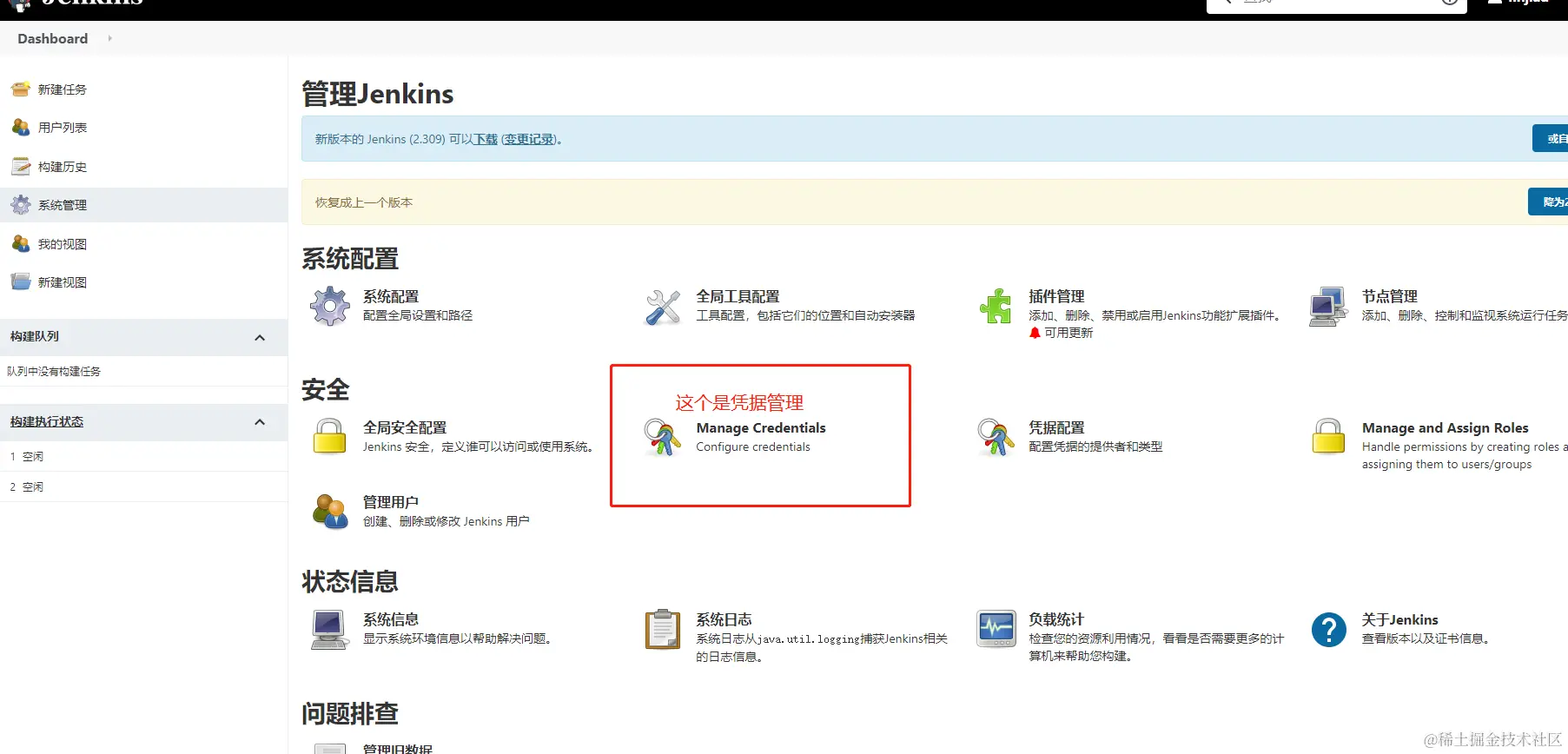The width and height of the screenshot is (1568, 754).
Task: Open the 新建任务 menu item
Action: pyautogui.click(x=63, y=89)
